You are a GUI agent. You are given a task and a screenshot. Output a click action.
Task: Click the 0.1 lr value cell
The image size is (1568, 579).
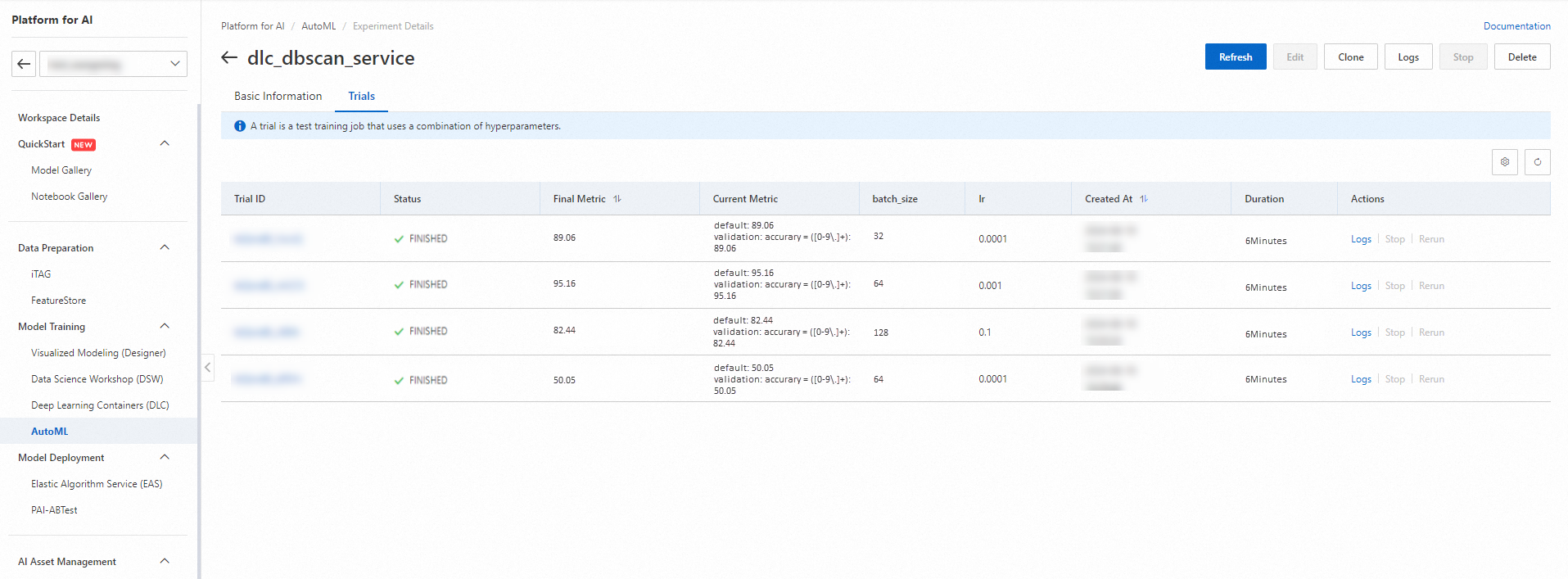click(x=985, y=332)
